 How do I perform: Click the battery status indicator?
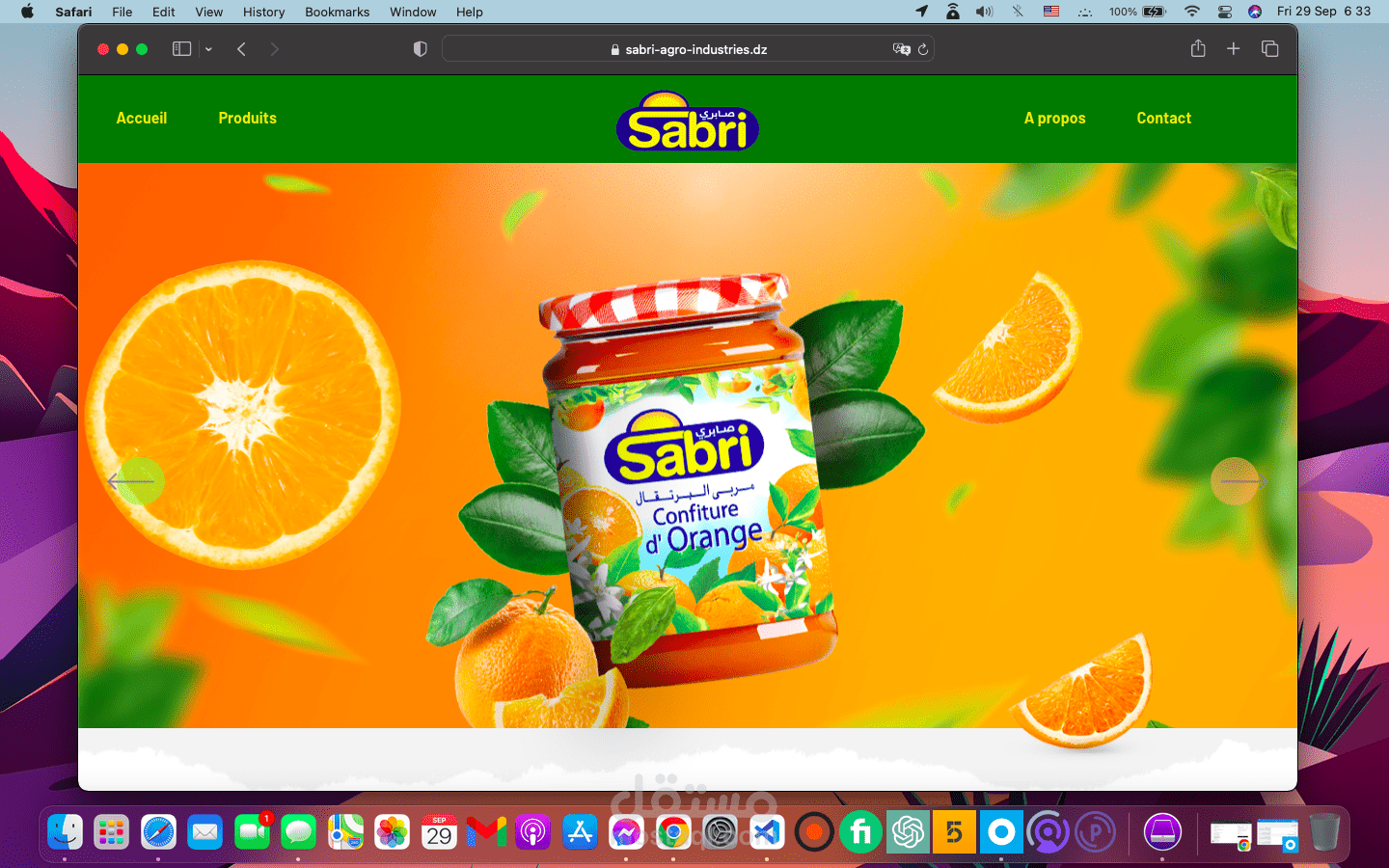[x=1137, y=12]
